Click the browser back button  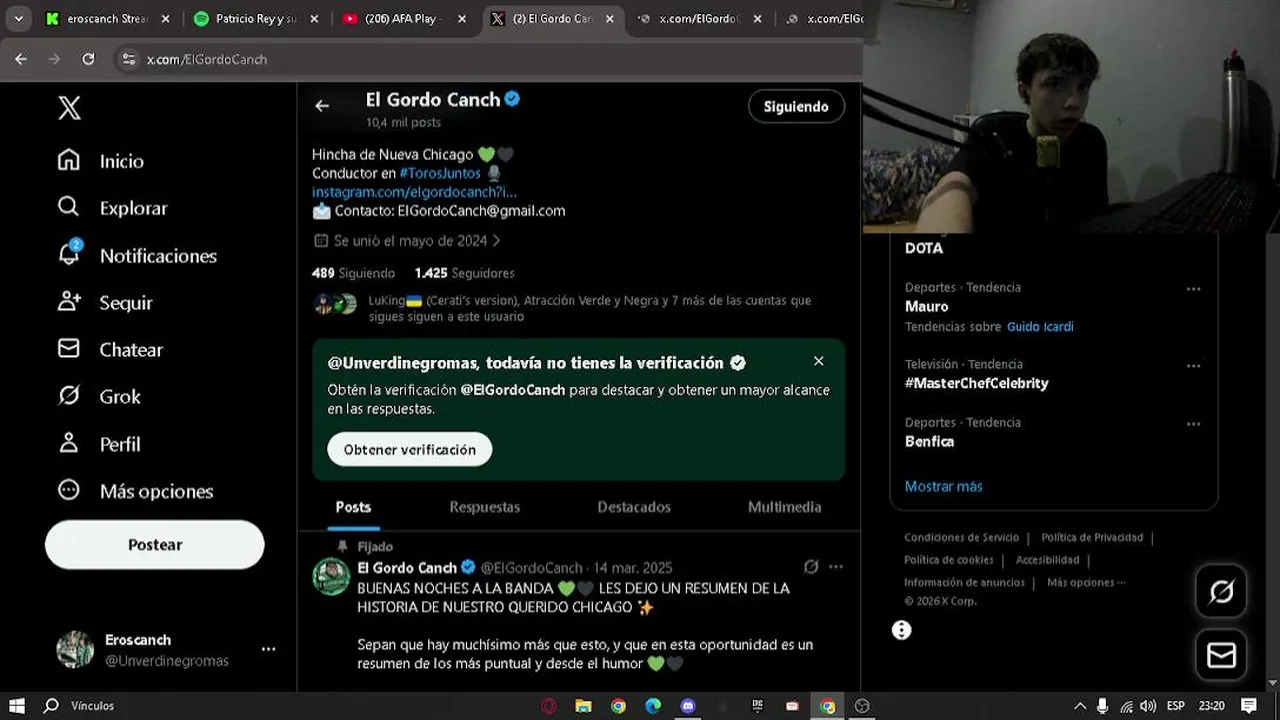pyautogui.click(x=21, y=59)
